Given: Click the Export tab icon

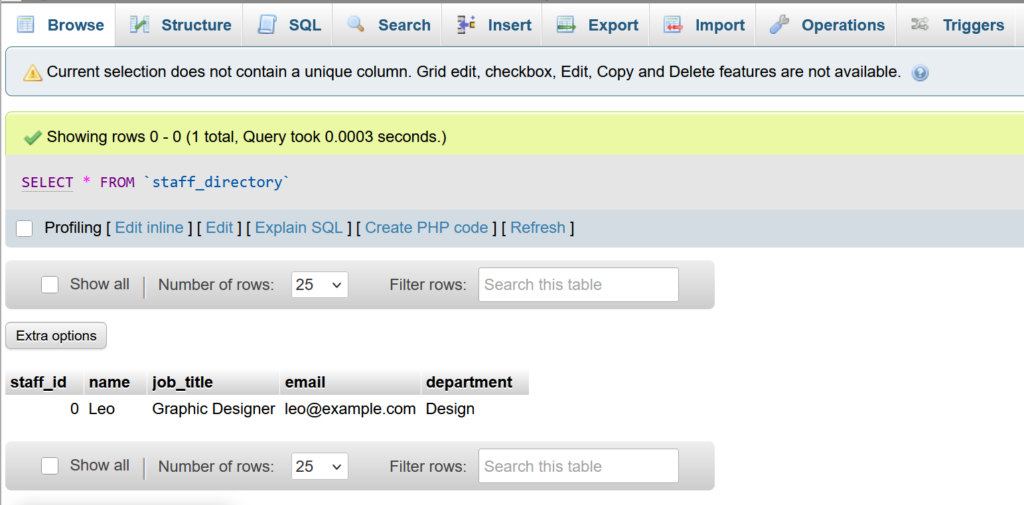Looking at the screenshot, I should pyautogui.click(x=566, y=25).
